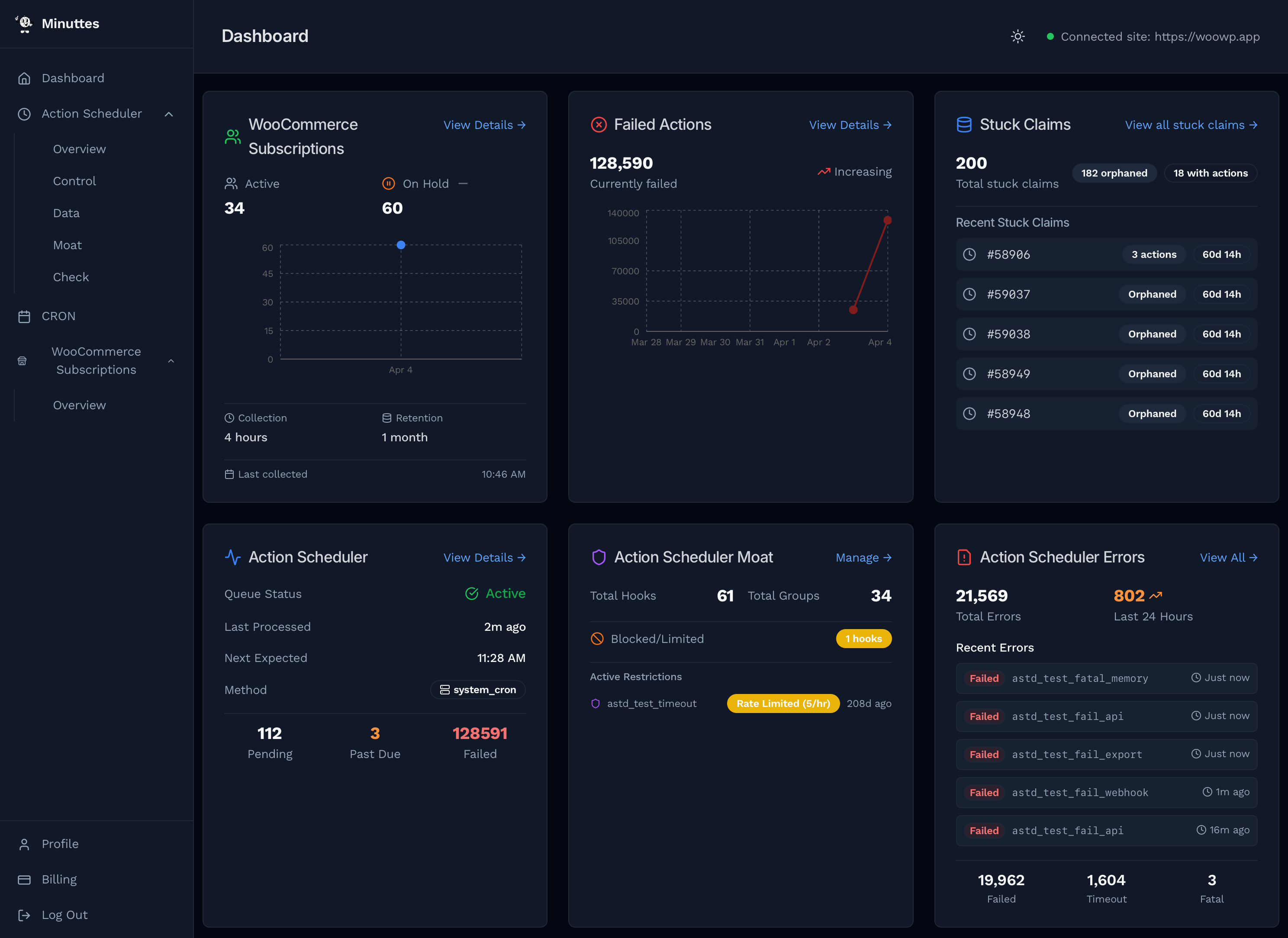Click the Action Scheduler Moat shield icon

point(599,557)
